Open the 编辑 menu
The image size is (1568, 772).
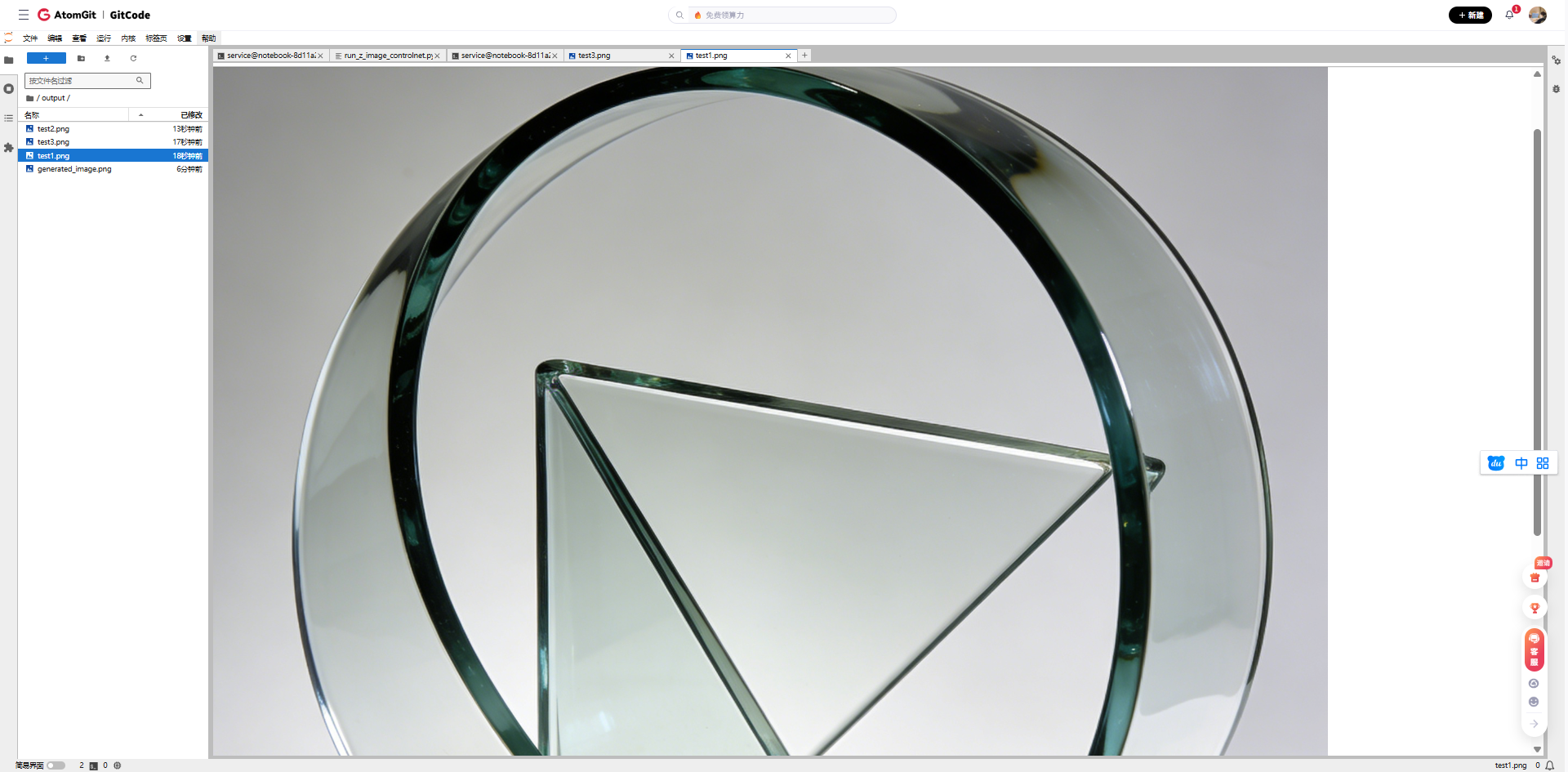55,38
